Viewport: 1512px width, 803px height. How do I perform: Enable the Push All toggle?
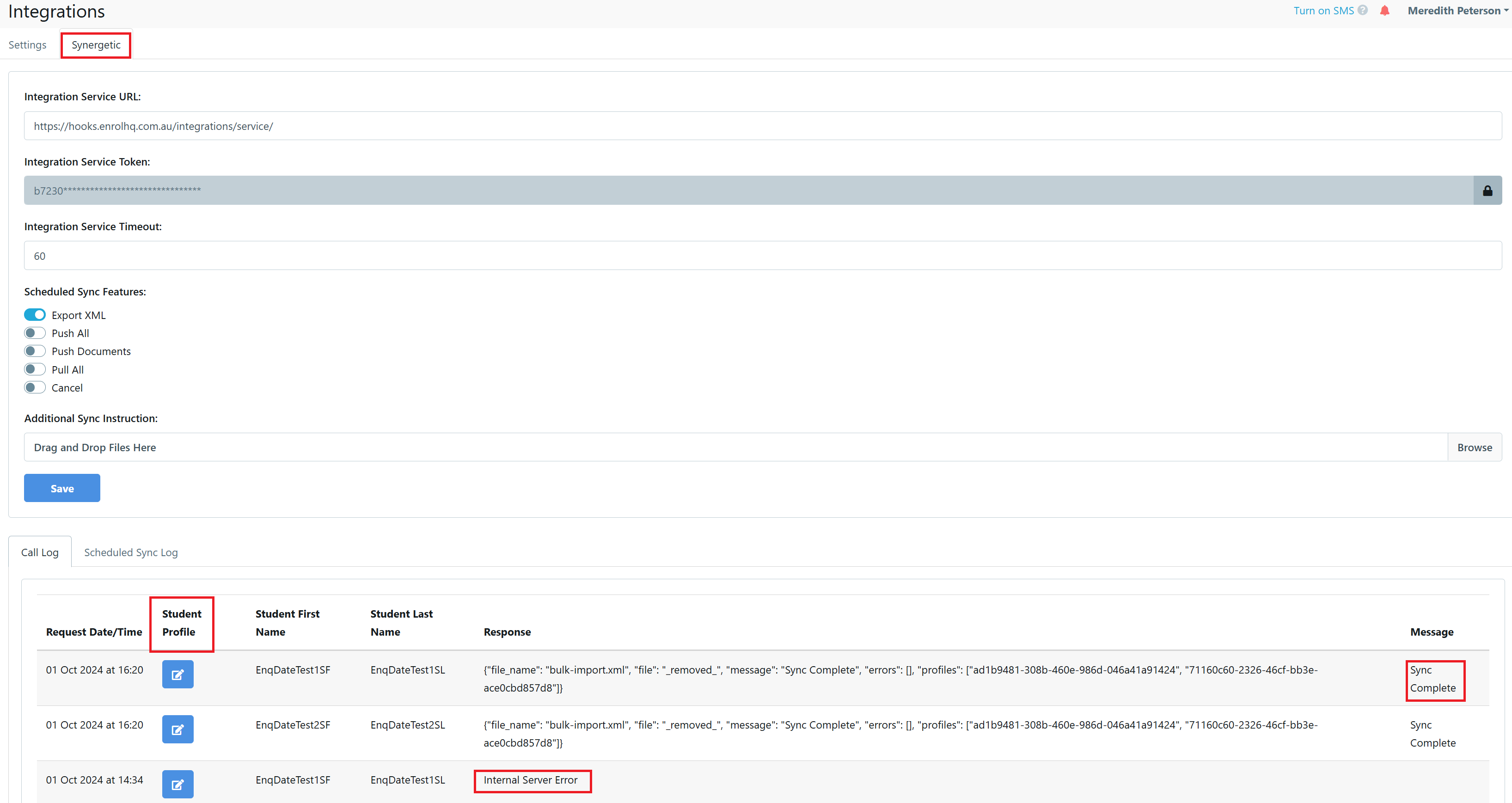click(35, 333)
